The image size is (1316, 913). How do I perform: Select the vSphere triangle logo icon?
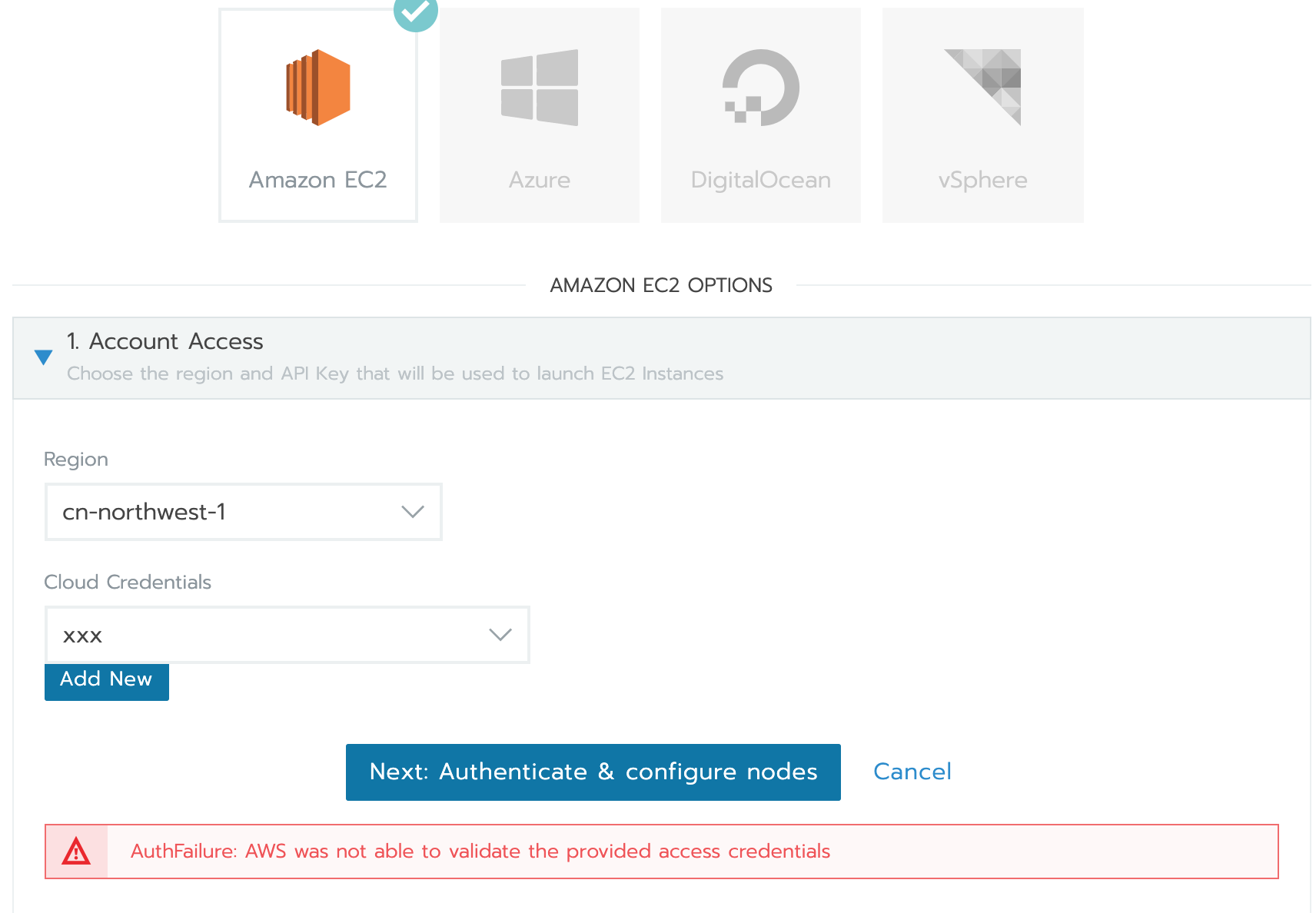pyautogui.click(x=982, y=85)
